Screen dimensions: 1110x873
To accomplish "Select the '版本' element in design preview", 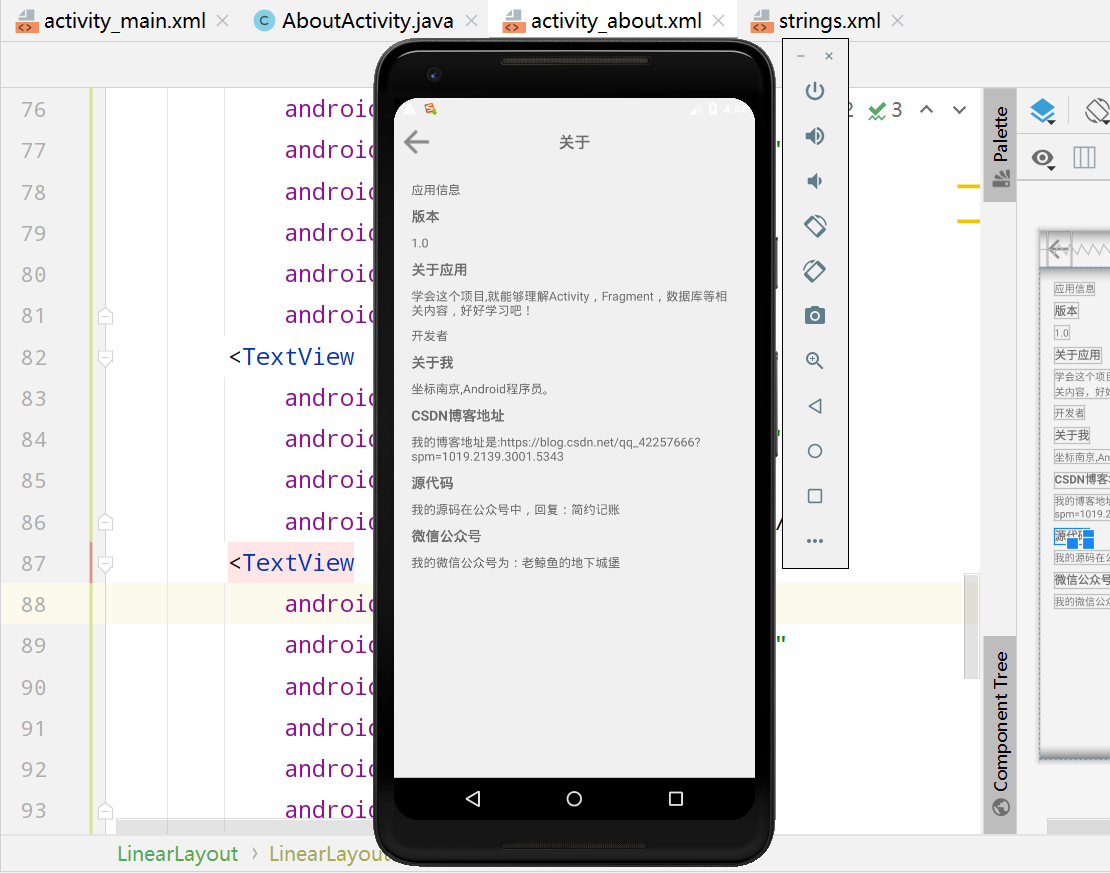I will [1065, 311].
